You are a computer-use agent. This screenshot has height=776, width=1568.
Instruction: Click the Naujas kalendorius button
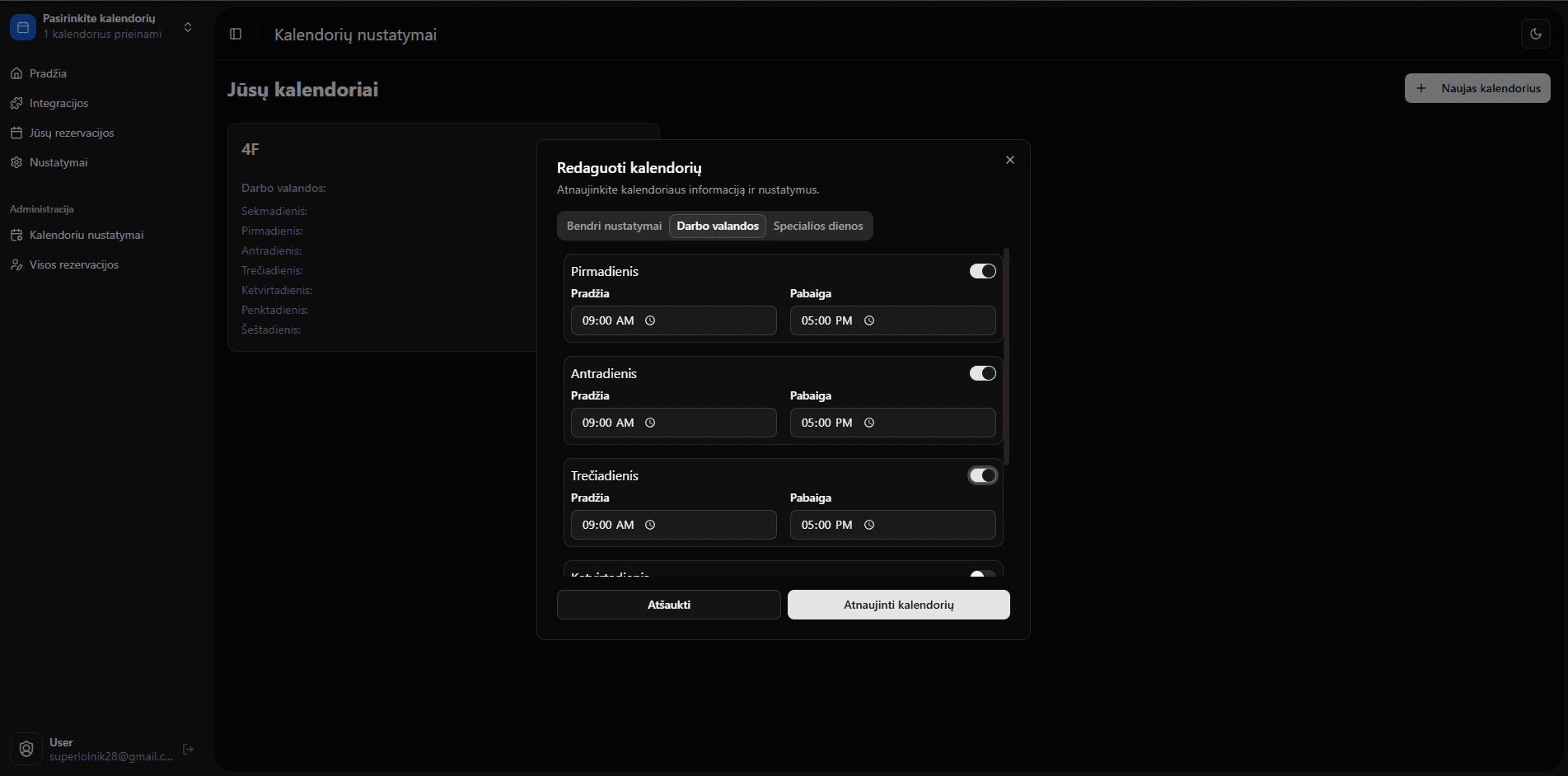pos(1477,88)
